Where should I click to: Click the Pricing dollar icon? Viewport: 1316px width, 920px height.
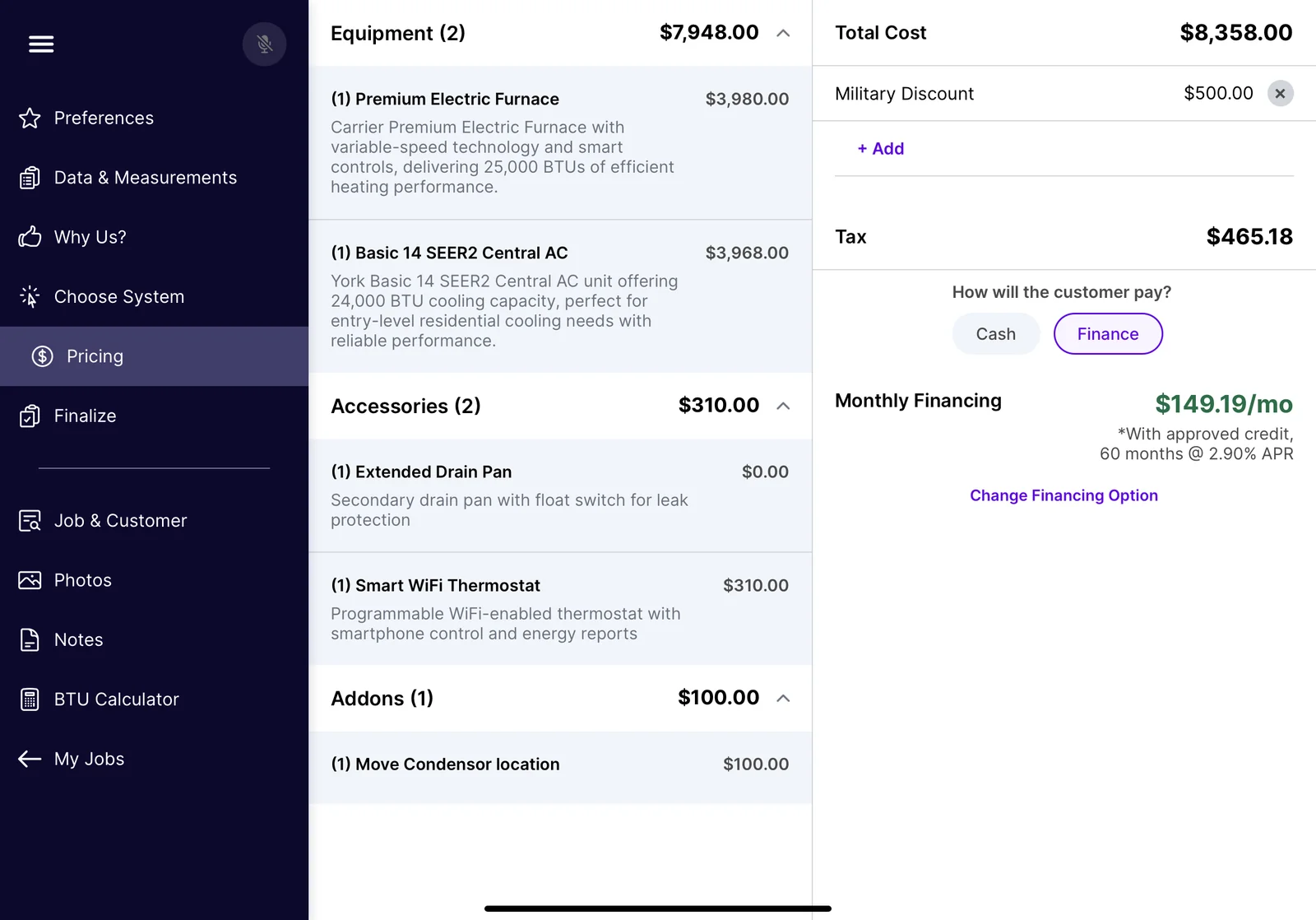coord(43,356)
